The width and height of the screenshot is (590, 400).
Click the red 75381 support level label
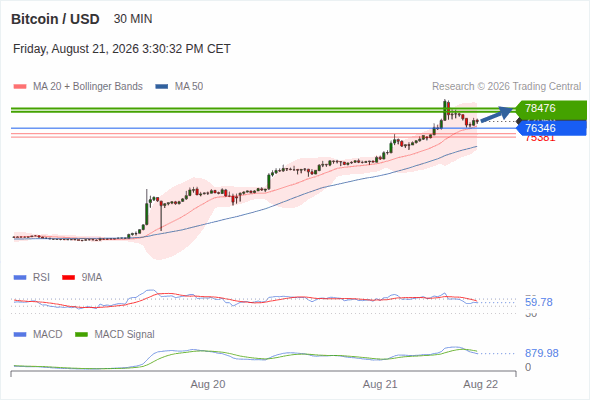click(540, 138)
